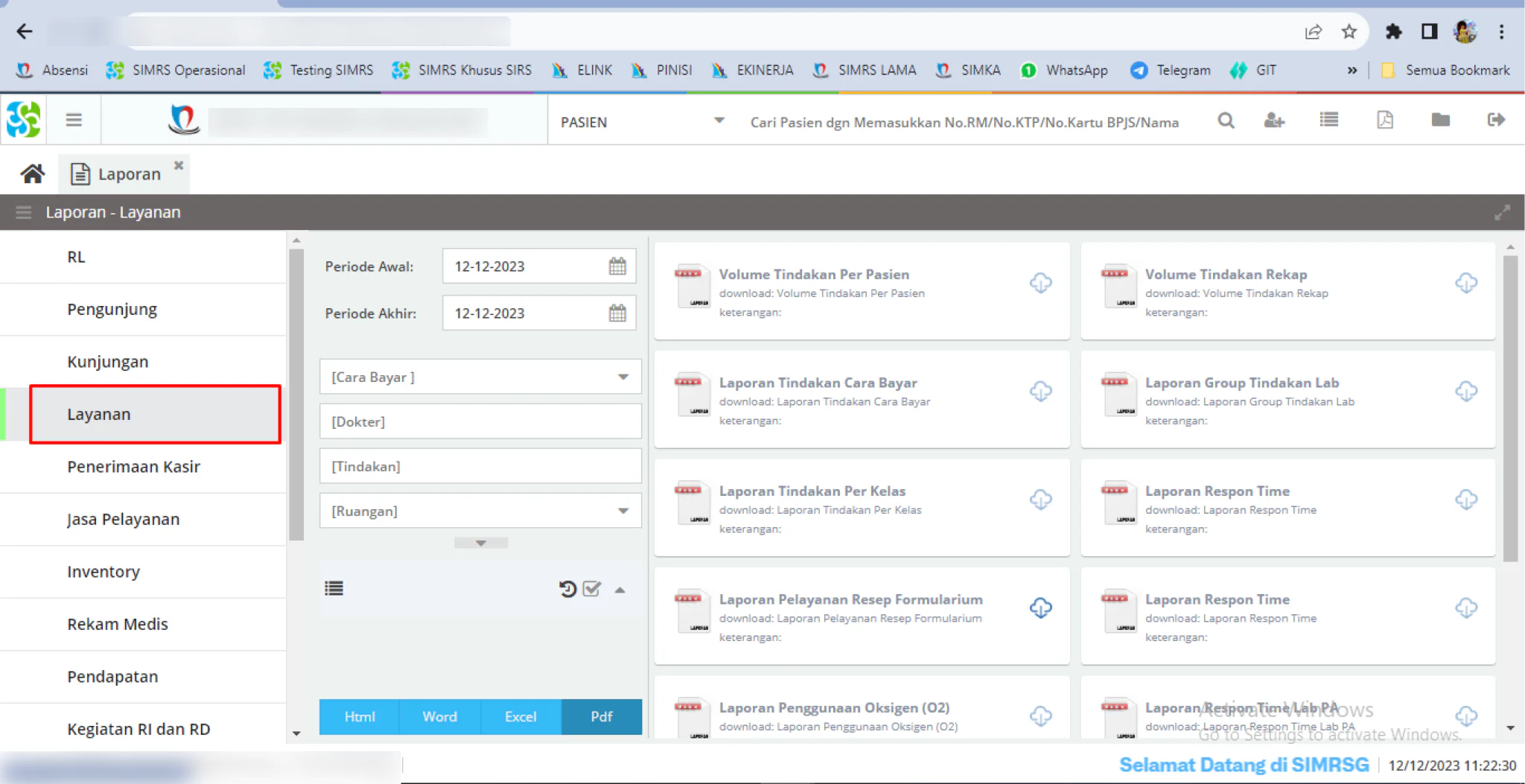Open the folder icon in the top toolbar
1525x784 pixels.
point(1440,119)
